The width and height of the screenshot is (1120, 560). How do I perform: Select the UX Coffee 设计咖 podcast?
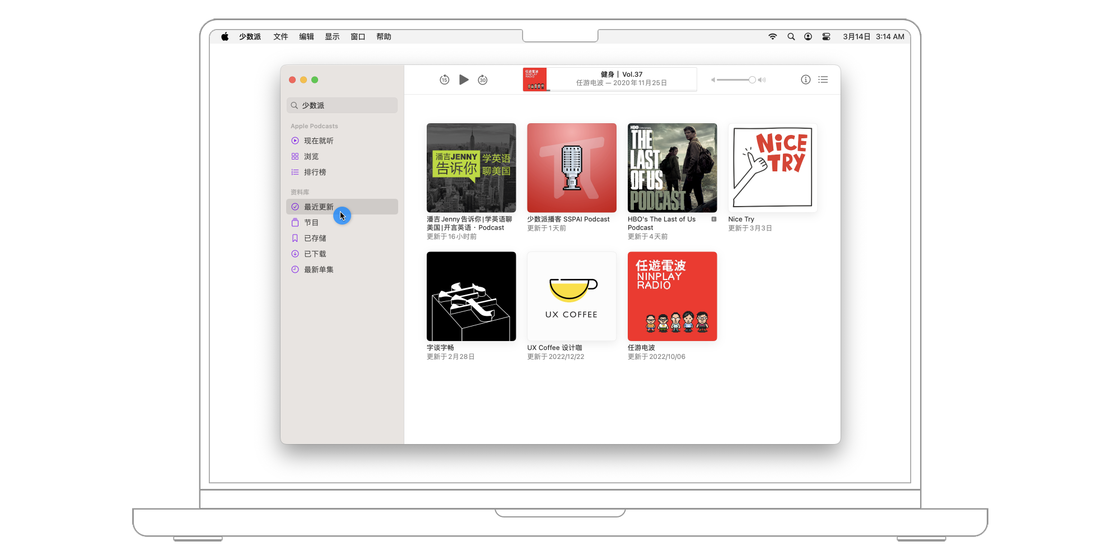572,296
